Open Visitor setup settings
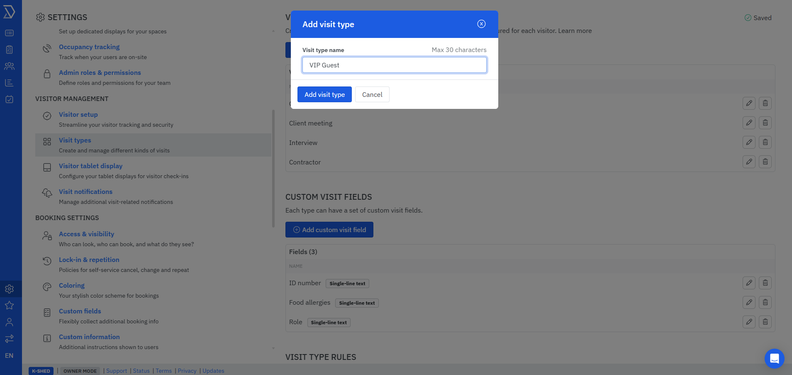 (78, 115)
